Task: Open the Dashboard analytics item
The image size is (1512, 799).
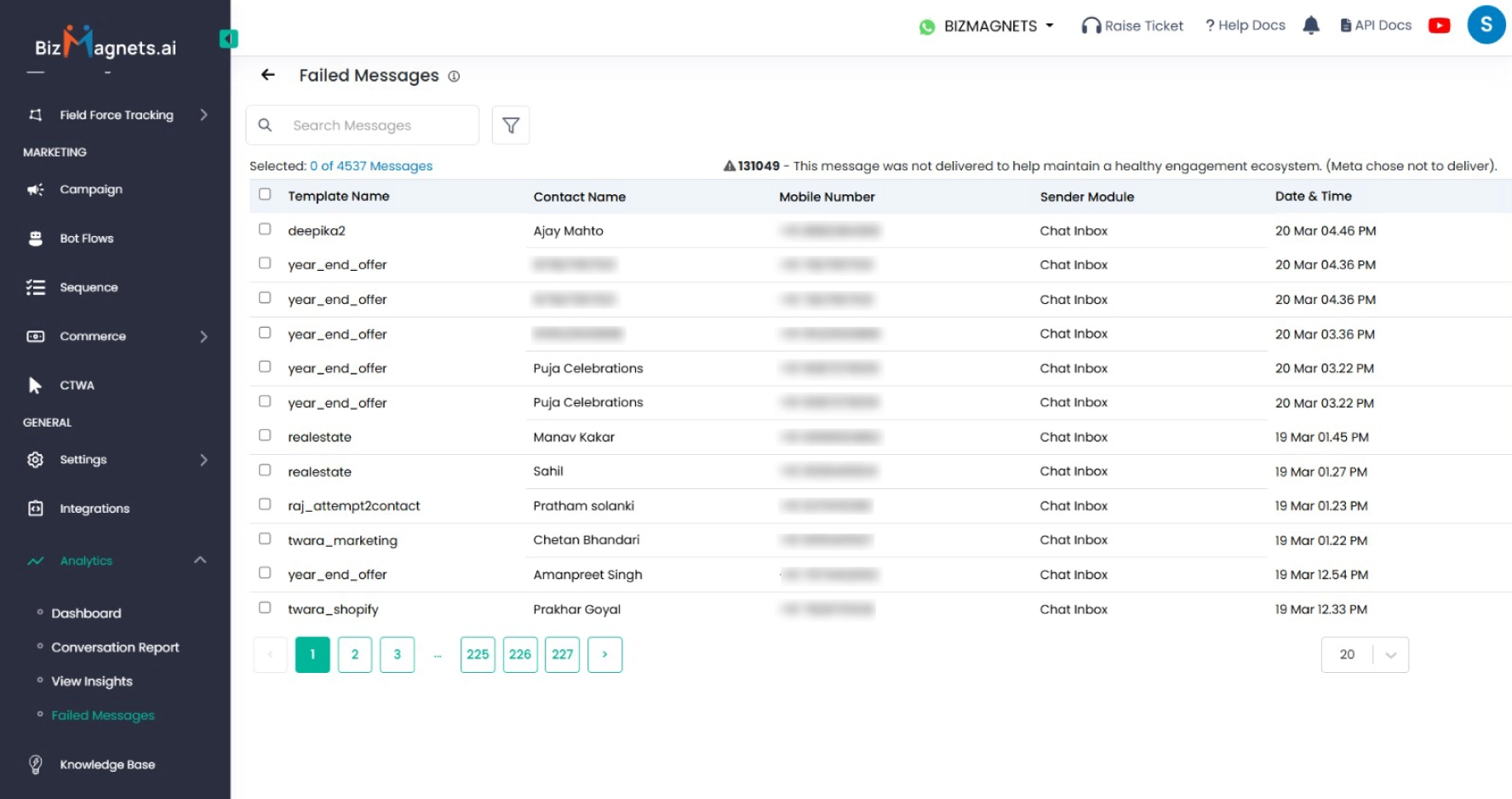Action: tap(86, 613)
